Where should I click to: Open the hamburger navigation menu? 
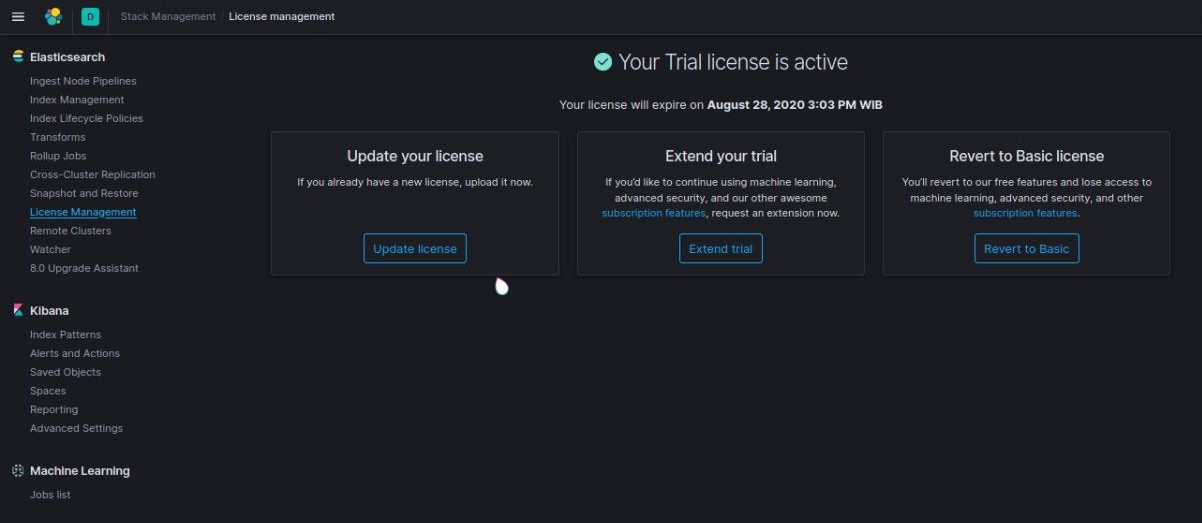[18, 16]
